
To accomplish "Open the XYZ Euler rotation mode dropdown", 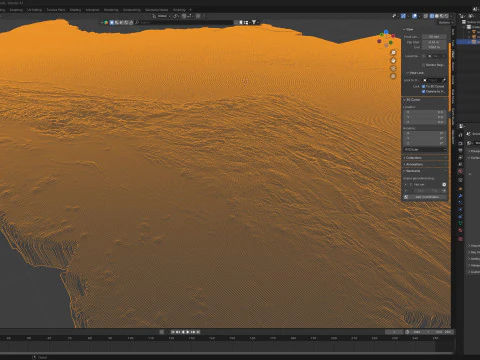I will click(425, 149).
